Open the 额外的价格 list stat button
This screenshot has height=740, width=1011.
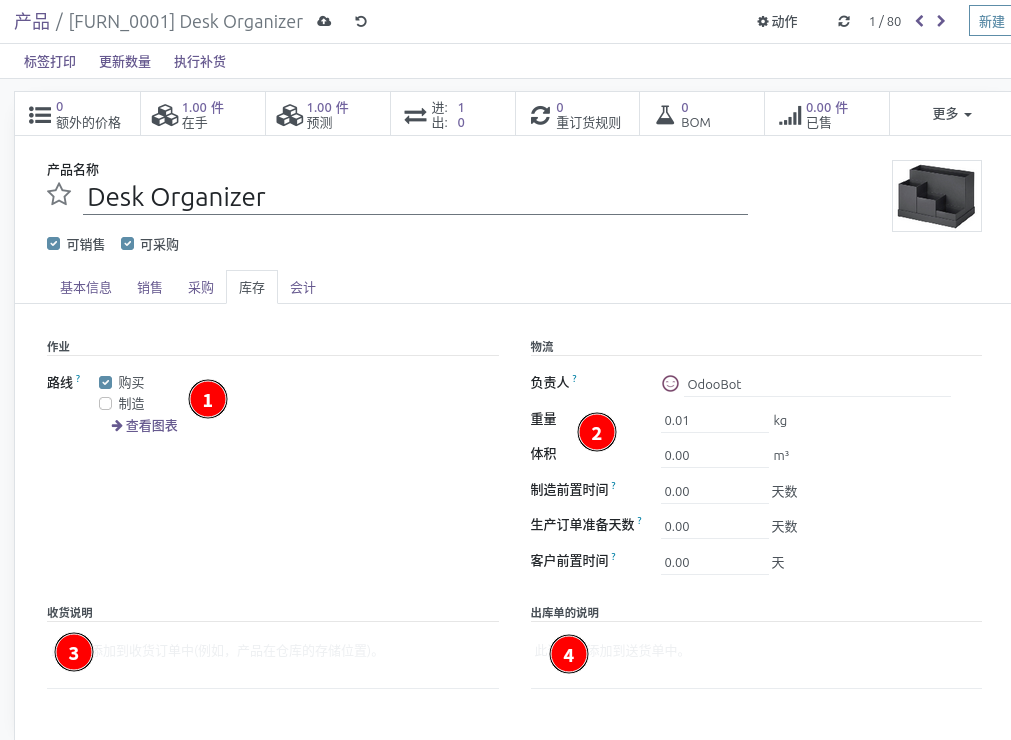tap(77, 114)
